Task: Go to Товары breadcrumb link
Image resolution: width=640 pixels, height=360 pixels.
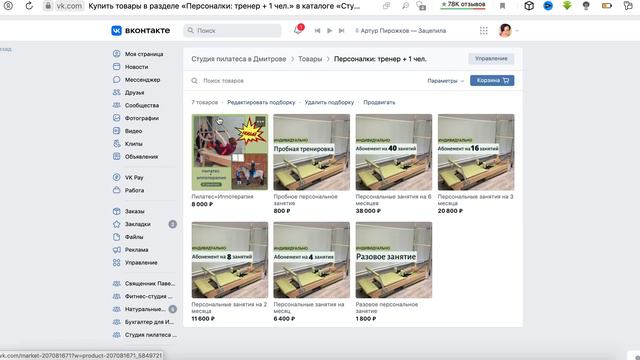Action: coord(310,59)
